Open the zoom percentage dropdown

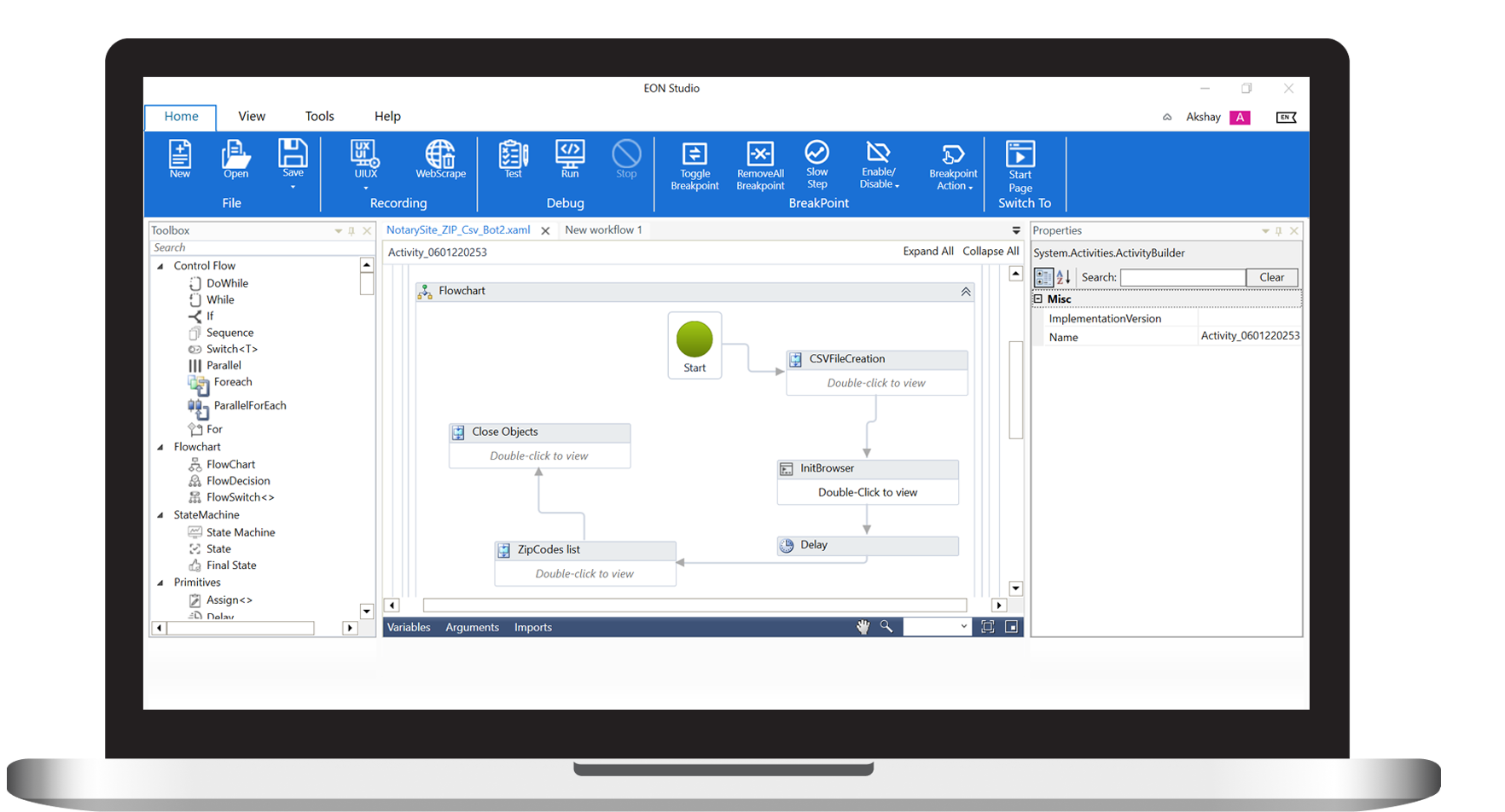[964, 627]
